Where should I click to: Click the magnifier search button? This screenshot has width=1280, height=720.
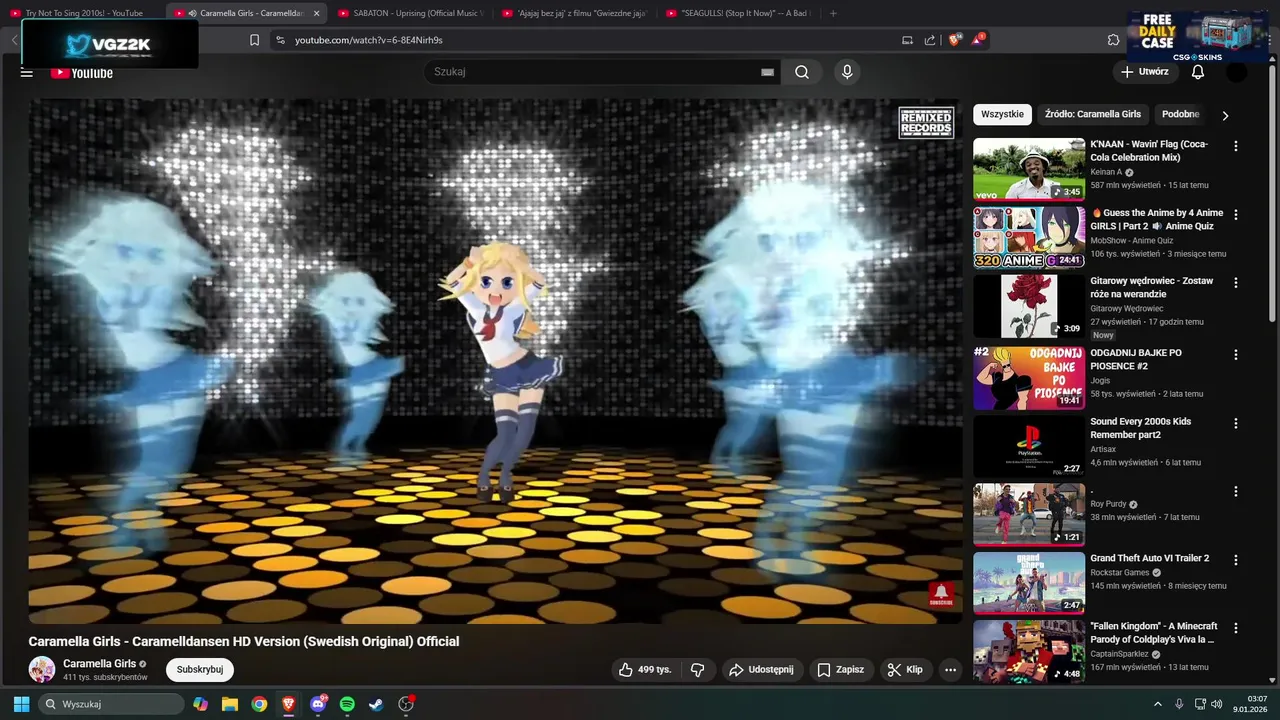[802, 72]
